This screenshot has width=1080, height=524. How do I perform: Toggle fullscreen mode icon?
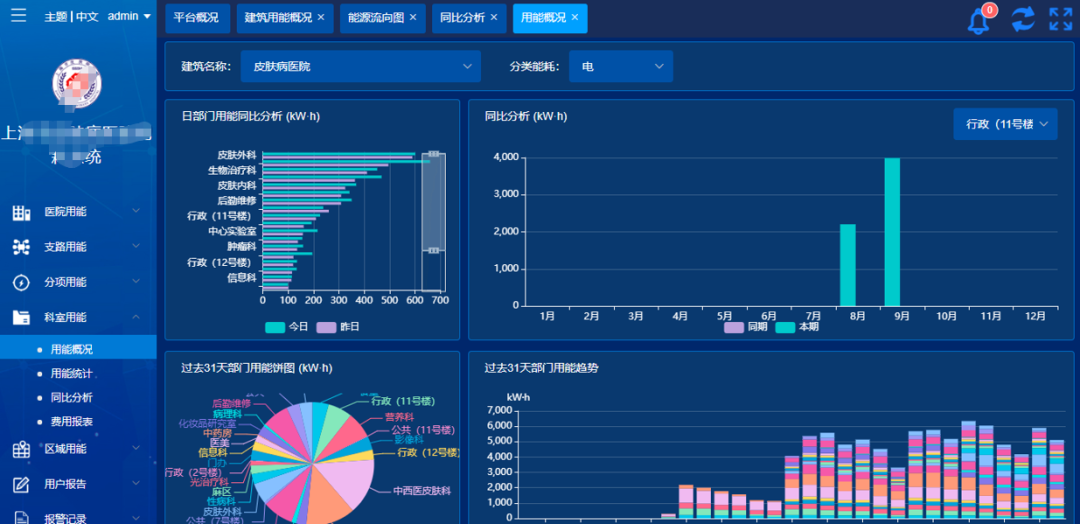click(1060, 19)
